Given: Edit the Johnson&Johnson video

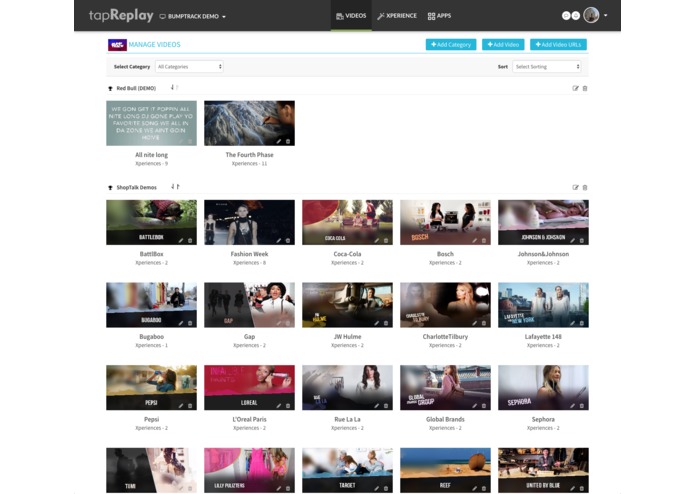Looking at the screenshot, I should (x=573, y=241).
